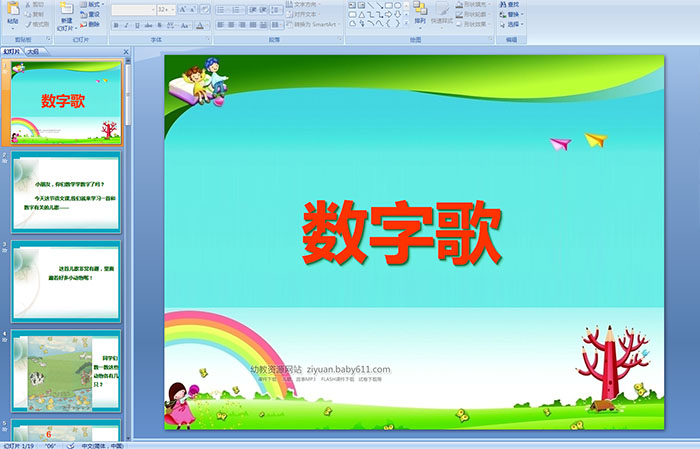
Task: Click the Shape Outline (形状轮廓) color
Action: [473, 14]
